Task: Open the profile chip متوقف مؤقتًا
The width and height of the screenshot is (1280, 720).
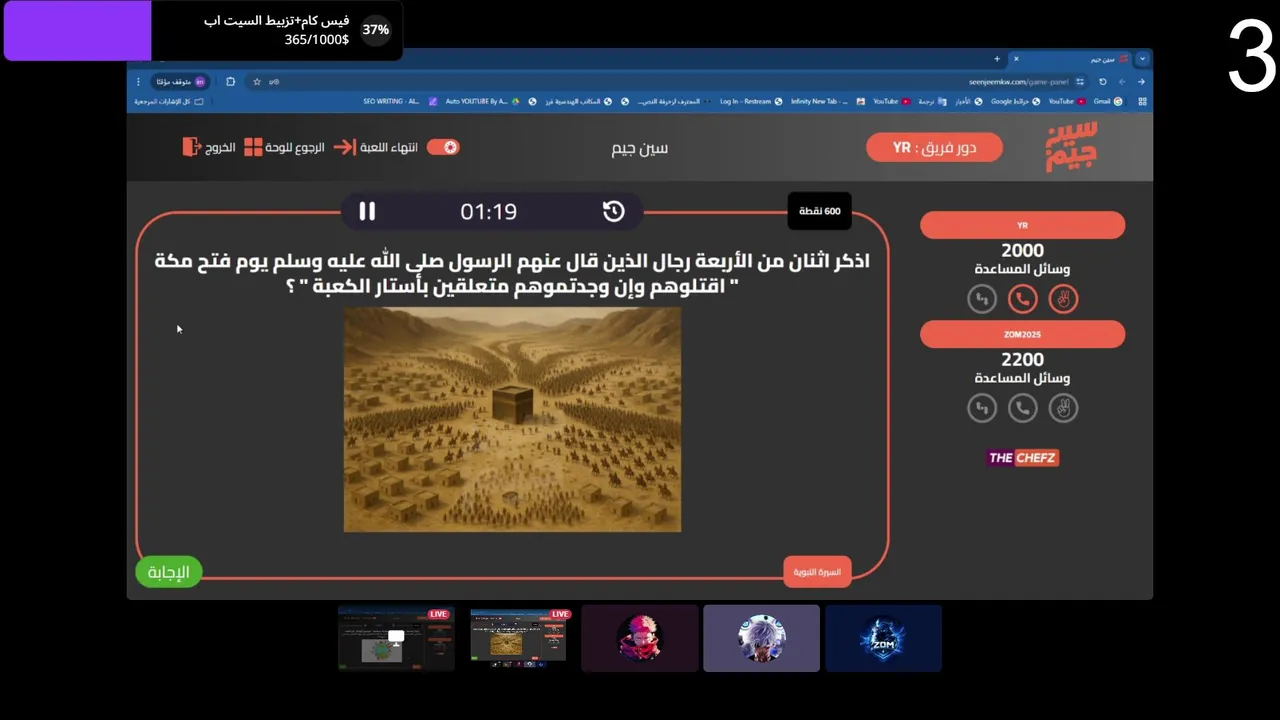Action: pyautogui.click(x=181, y=82)
